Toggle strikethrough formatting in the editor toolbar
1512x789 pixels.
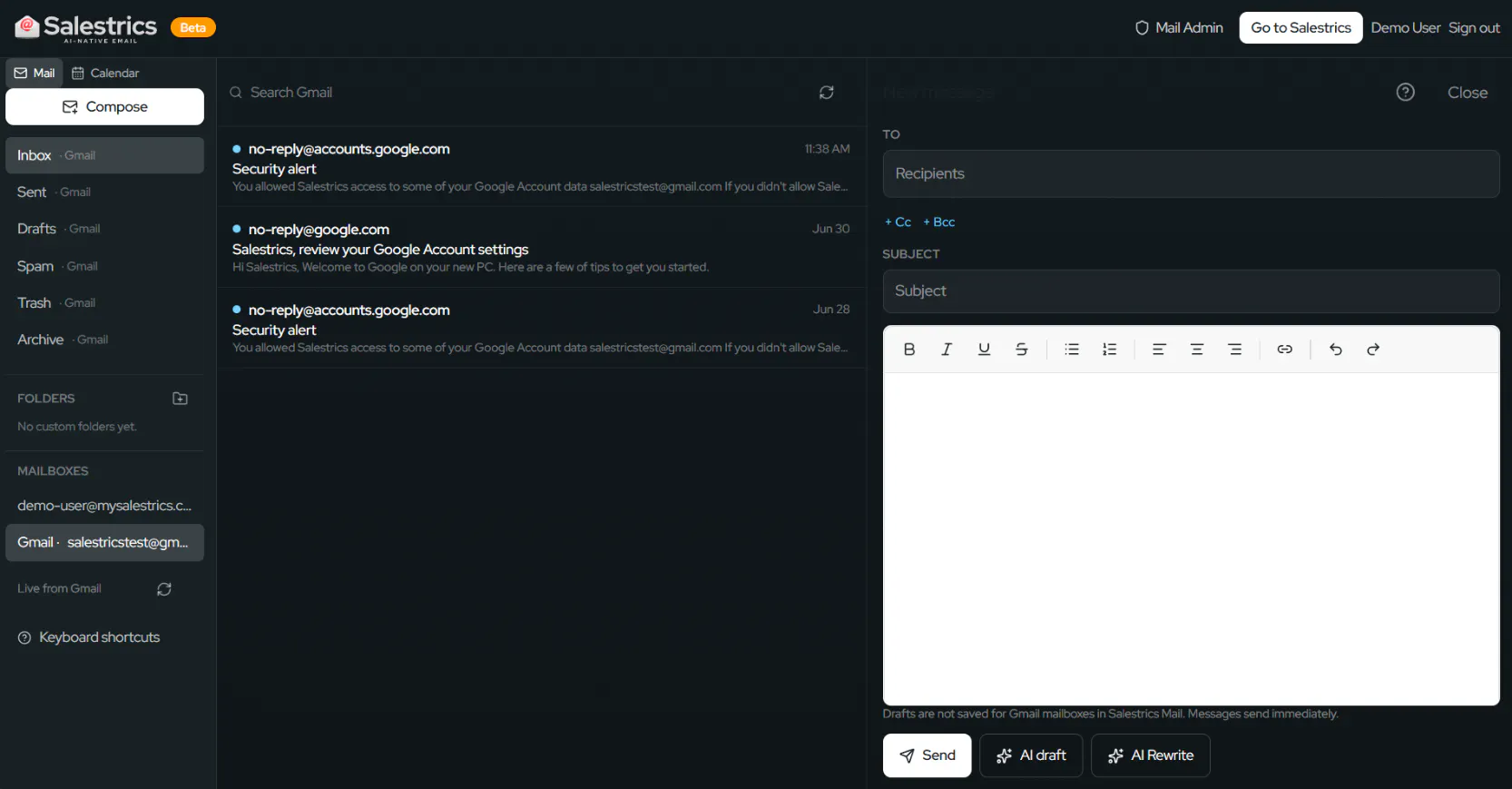click(x=1021, y=350)
